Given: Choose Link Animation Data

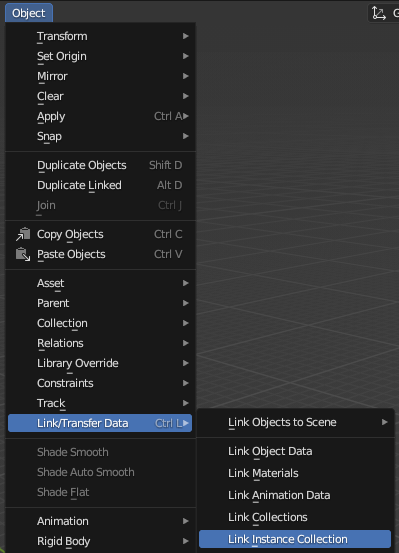Looking at the screenshot, I should 295,495.
